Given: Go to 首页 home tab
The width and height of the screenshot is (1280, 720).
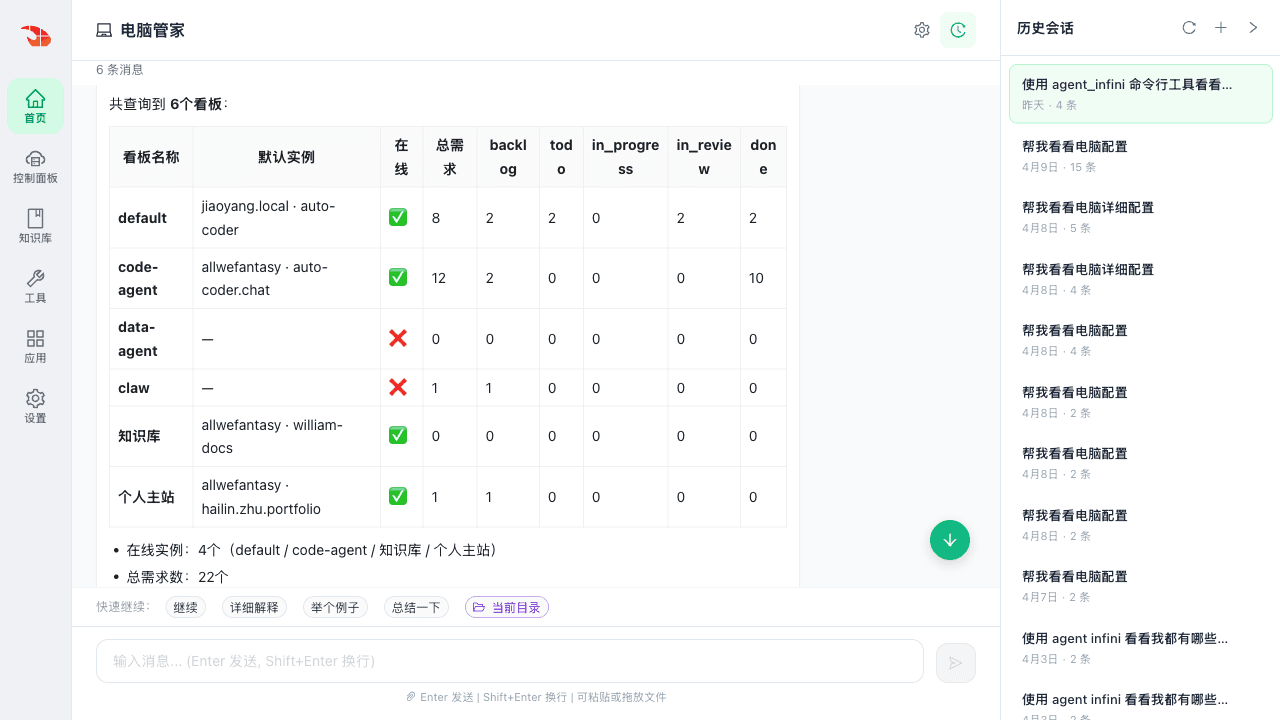Looking at the screenshot, I should click(x=35, y=106).
